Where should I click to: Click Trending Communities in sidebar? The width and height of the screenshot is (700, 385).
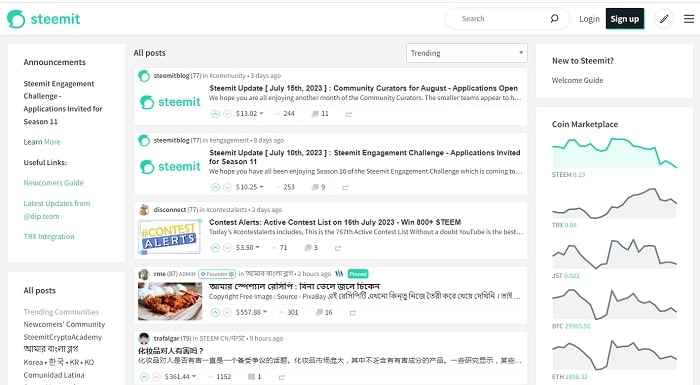pos(61,312)
